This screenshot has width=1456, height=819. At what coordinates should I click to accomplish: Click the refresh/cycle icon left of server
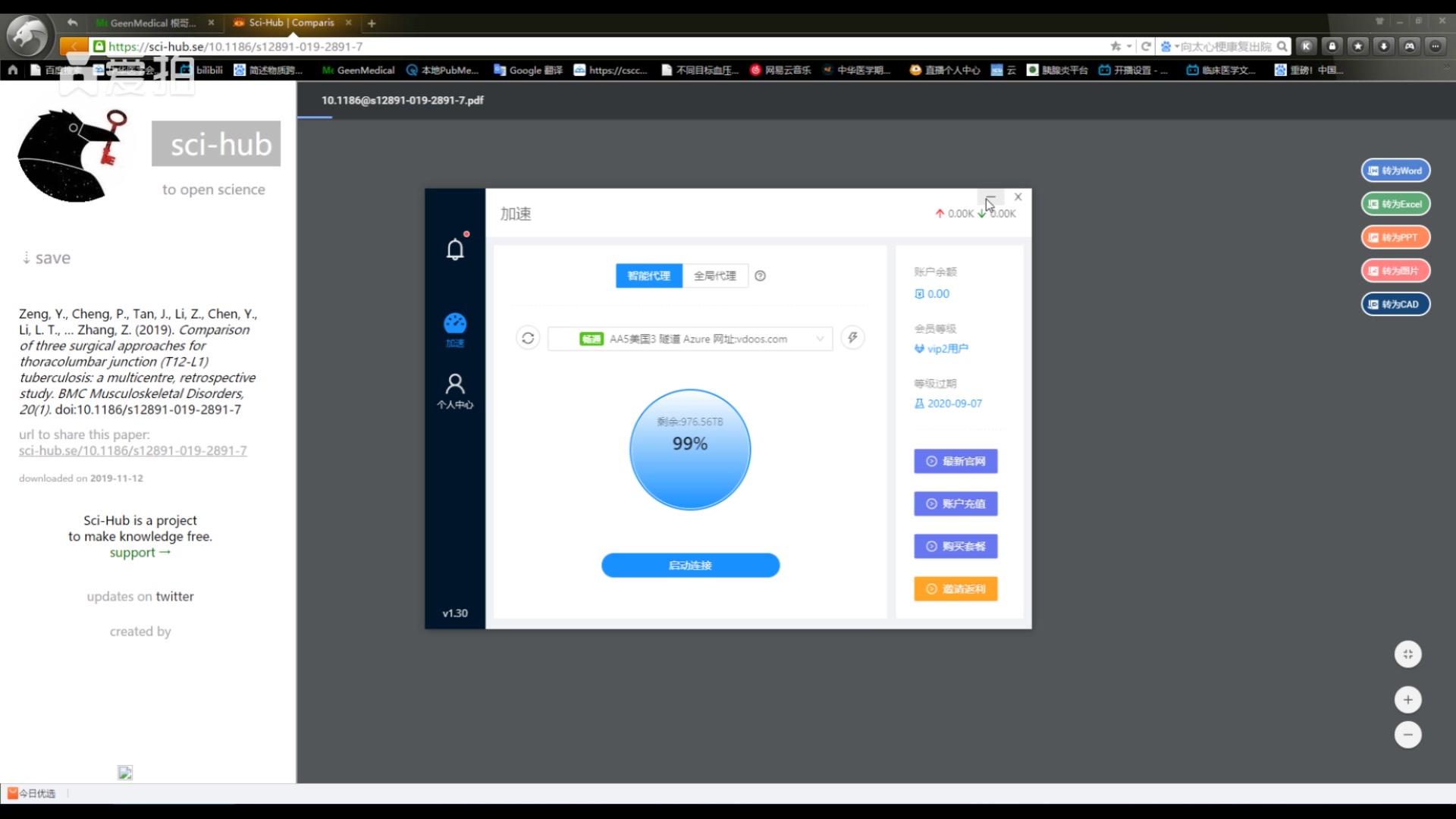point(527,338)
